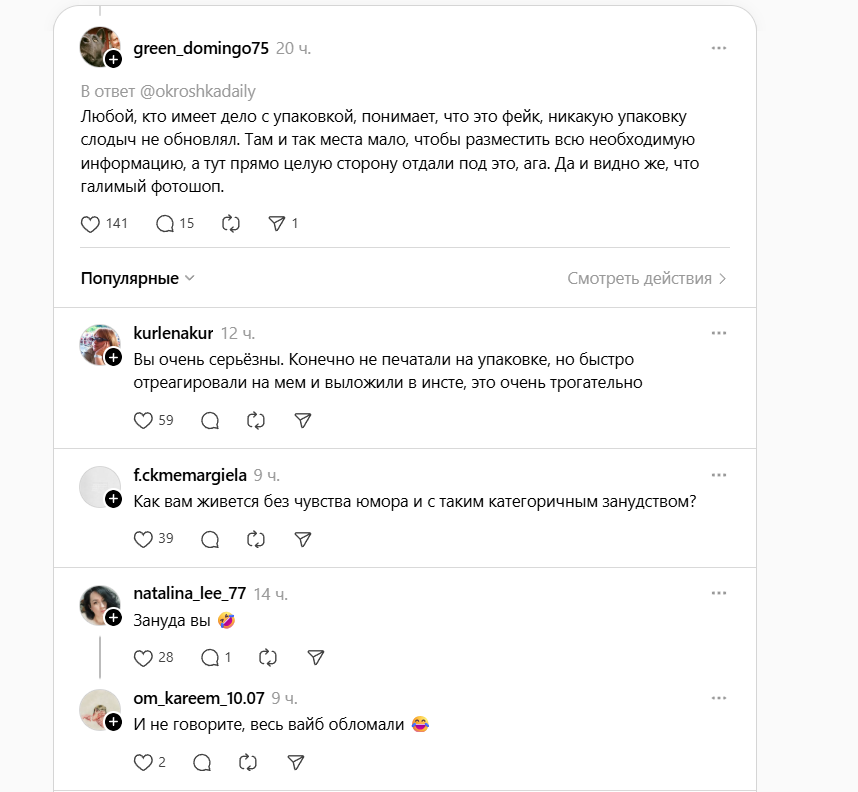The image size is (858, 792).
Task: Open Смотреть действия activity link
Action: point(646,279)
